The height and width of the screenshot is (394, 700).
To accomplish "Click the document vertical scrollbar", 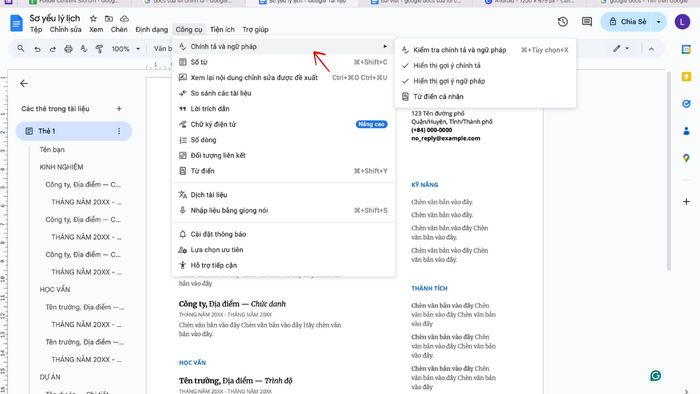I will point(668,172).
